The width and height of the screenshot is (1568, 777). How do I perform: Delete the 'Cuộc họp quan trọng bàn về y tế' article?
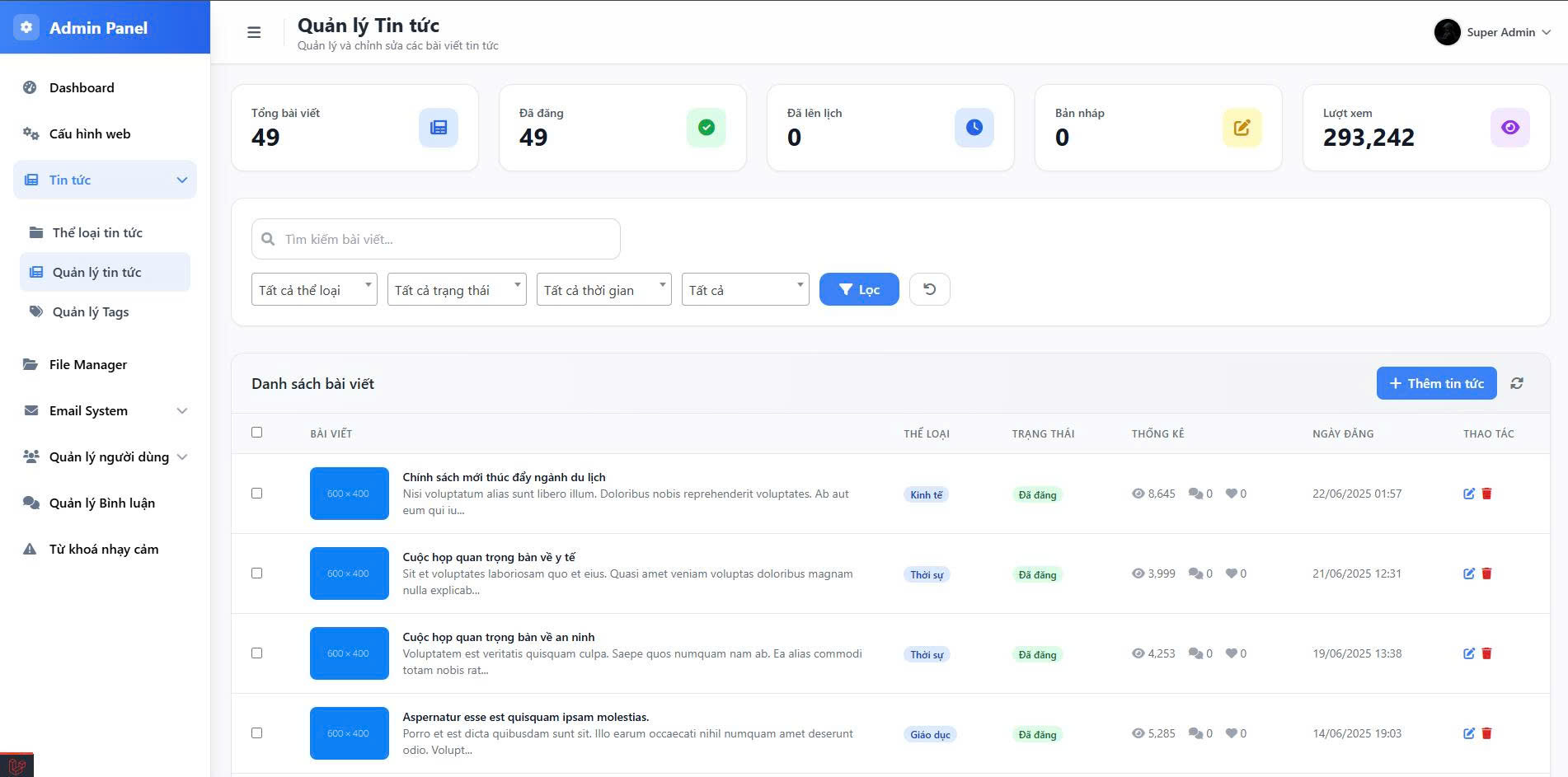pos(1486,573)
